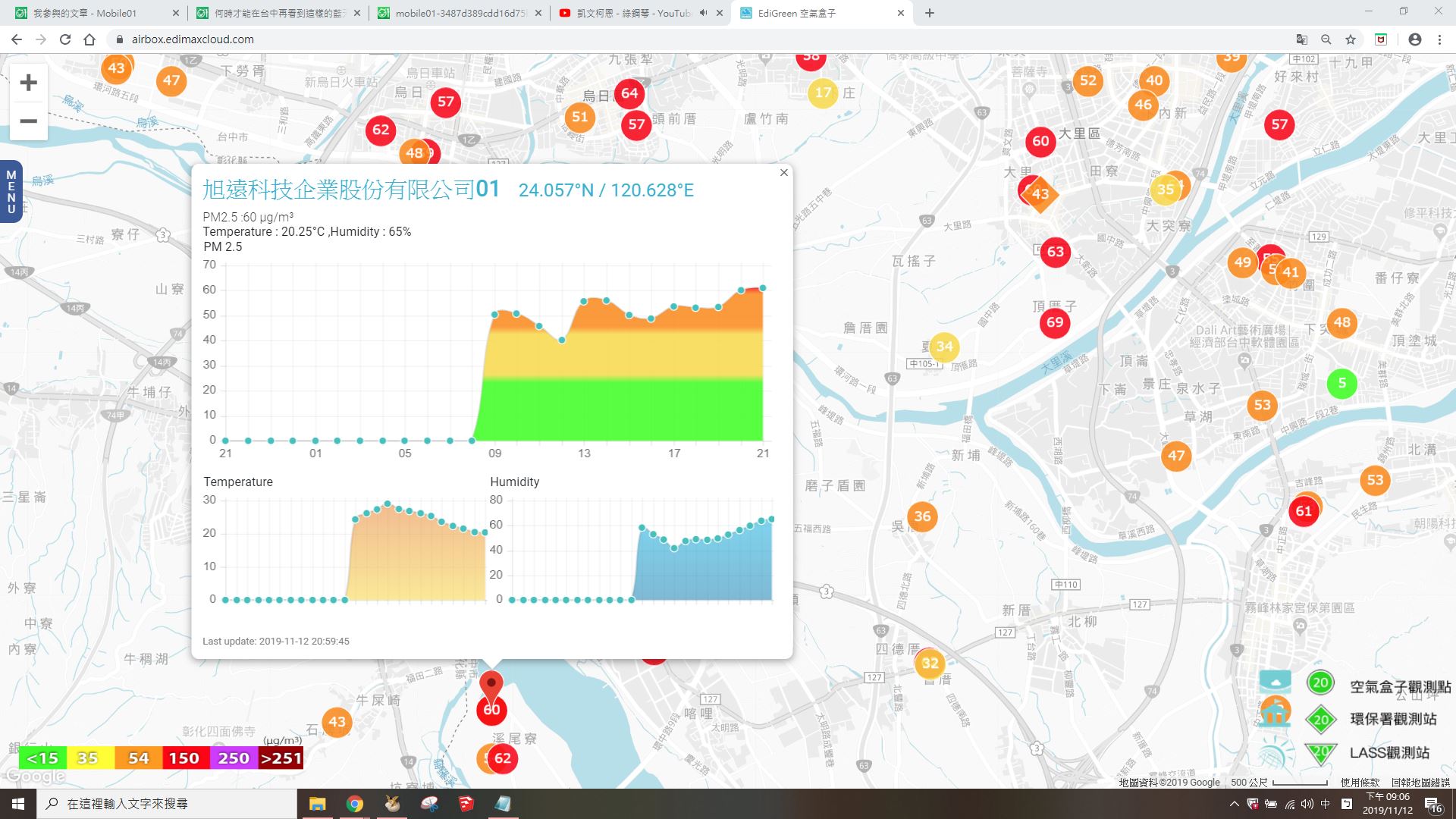1456x819 pixels.
Task: Open the Chrome profile avatar
Action: pos(1415,39)
